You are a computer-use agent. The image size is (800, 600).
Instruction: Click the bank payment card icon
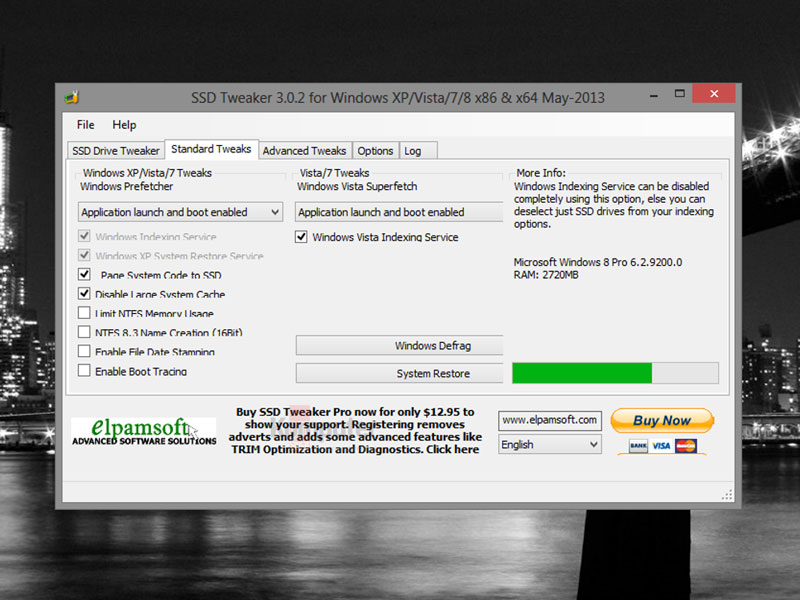coord(638,446)
